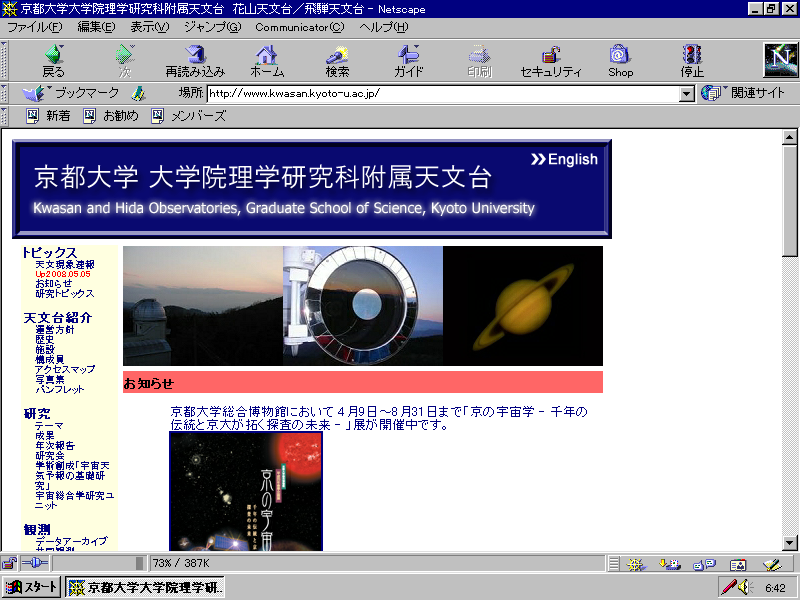Open the 年次報告 sidebar link
This screenshot has height=600, width=800.
pos(55,445)
